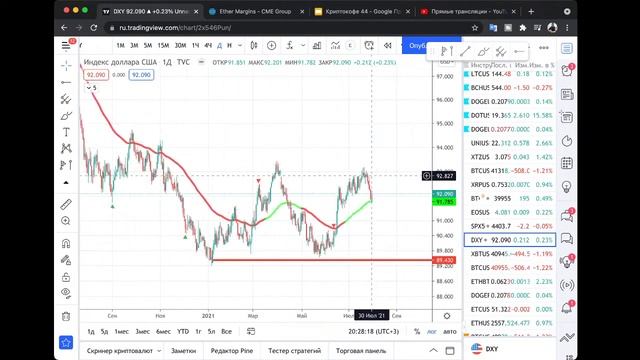Open the Скринер криптовалют dropdown
This screenshot has height=360, width=640.
click(x=124, y=351)
